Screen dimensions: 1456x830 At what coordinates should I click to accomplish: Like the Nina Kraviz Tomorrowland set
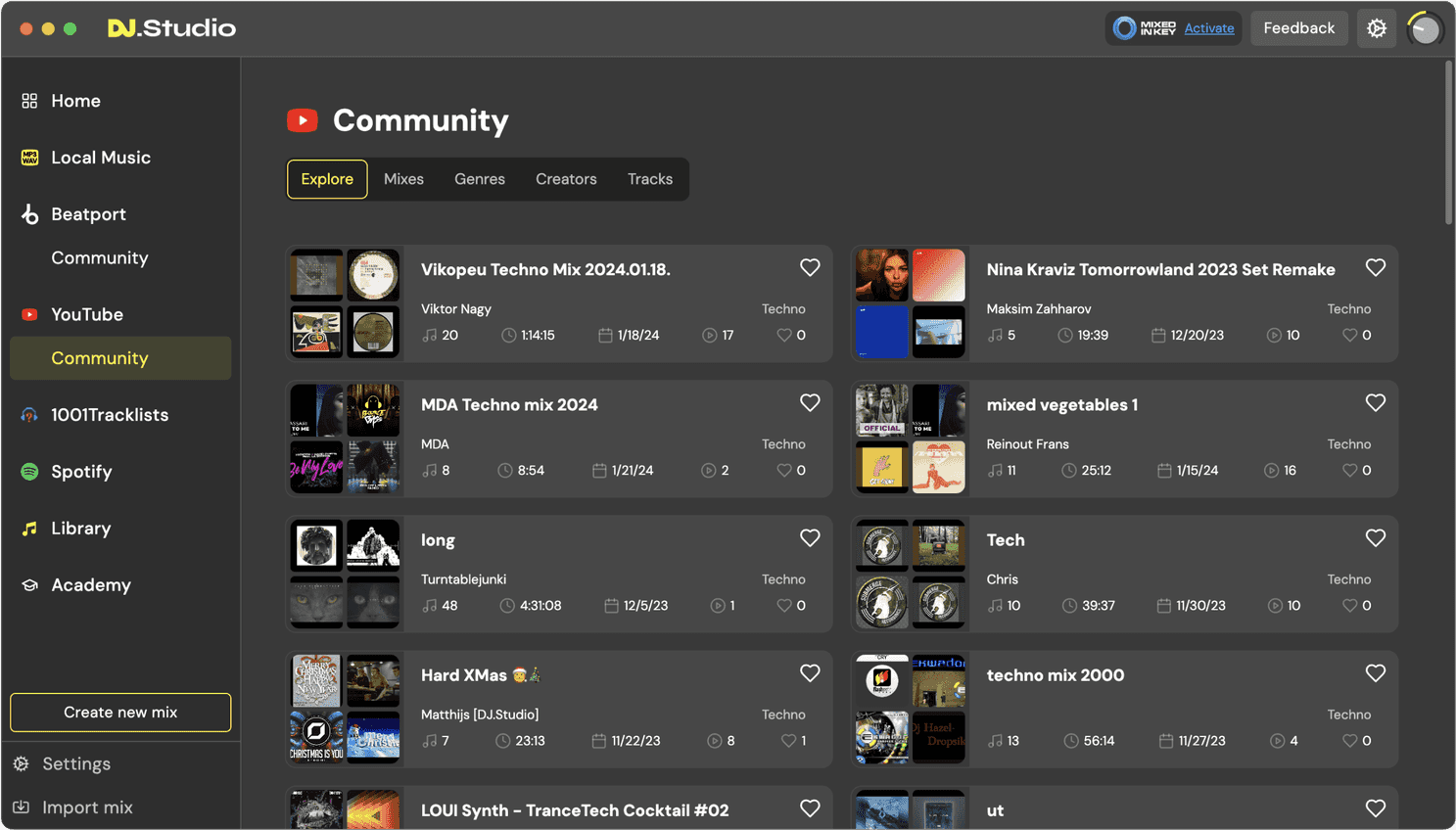(1375, 268)
